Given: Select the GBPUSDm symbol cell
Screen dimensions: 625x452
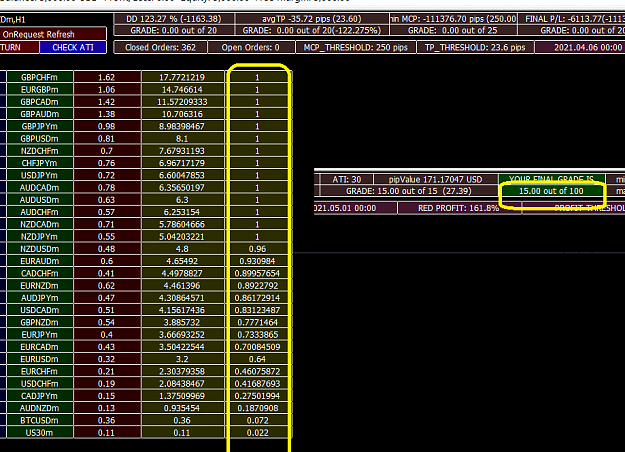Looking at the screenshot, I should tap(40, 139).
